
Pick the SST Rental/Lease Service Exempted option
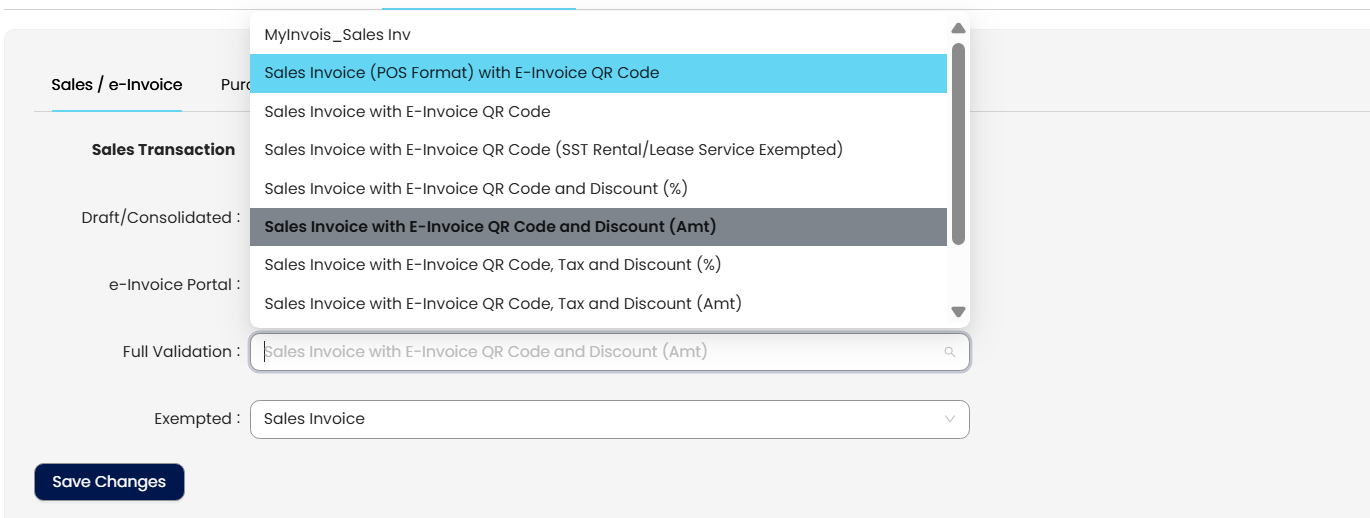(x=553, y=150)
